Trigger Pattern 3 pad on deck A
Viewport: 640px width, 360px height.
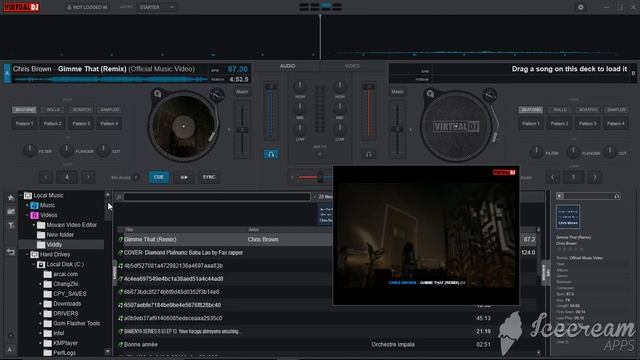(x=81, y=123)
